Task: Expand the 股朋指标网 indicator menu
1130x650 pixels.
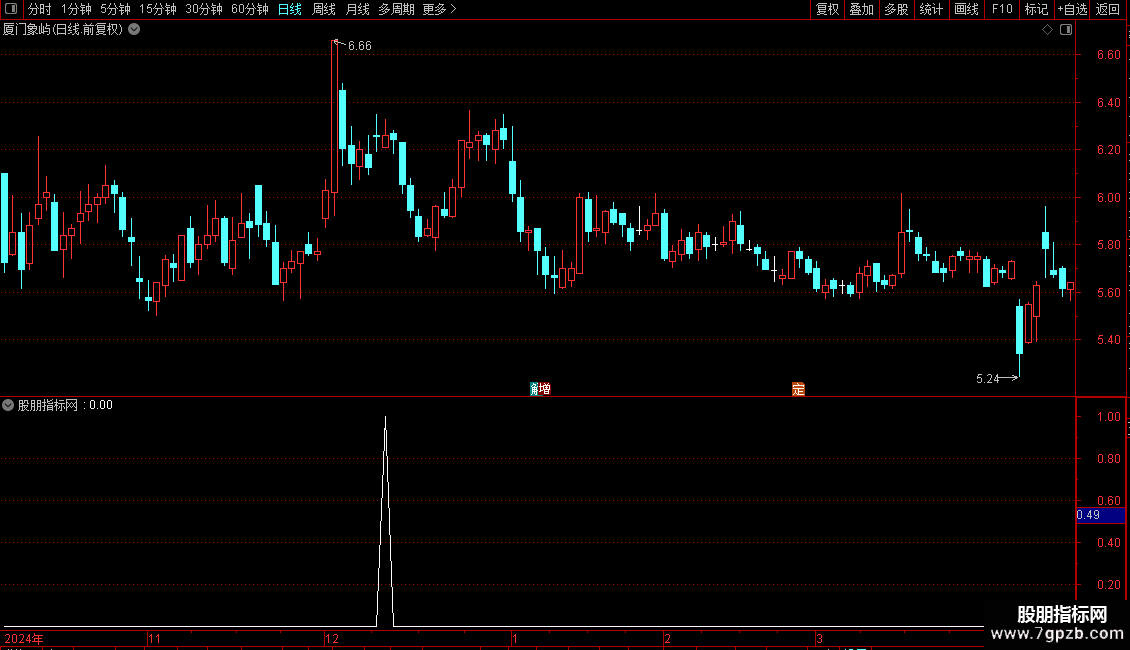Action: (x=8, y=405)
